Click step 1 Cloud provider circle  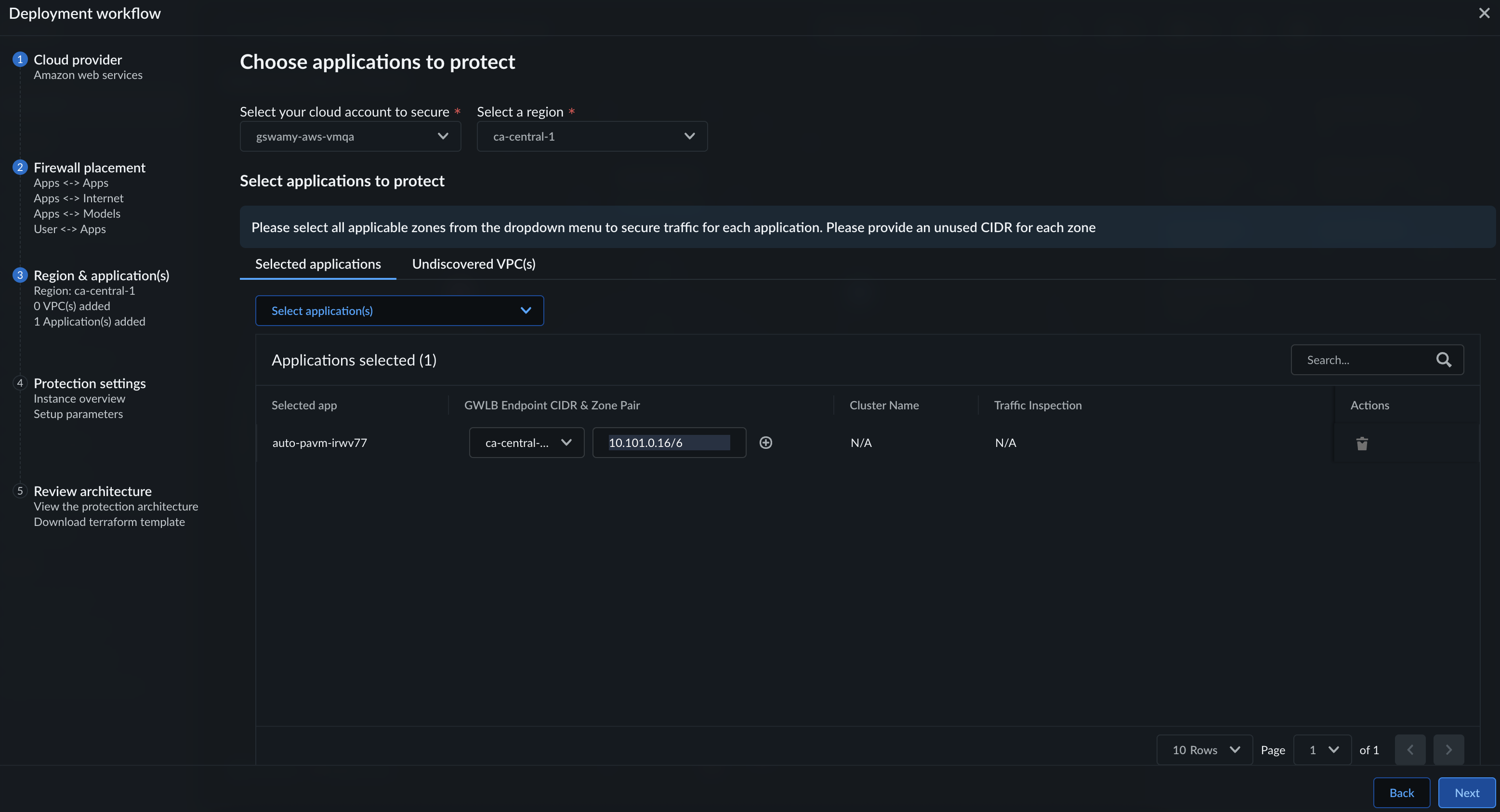point(20,59)
